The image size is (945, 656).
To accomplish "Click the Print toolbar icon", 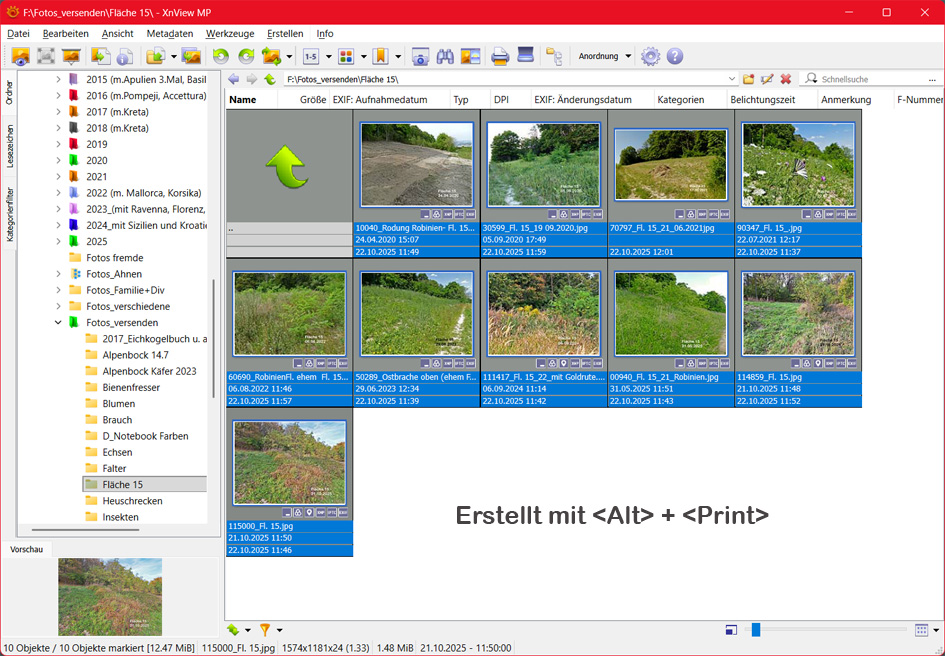I will 500,56.
